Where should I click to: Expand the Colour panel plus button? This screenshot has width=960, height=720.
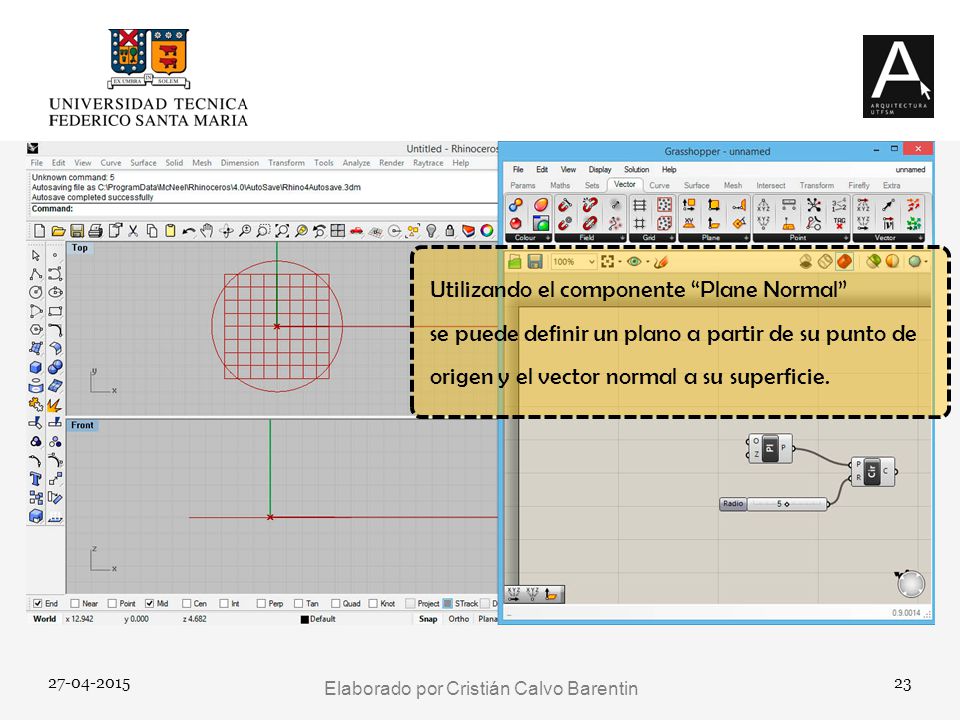[548, 238]
